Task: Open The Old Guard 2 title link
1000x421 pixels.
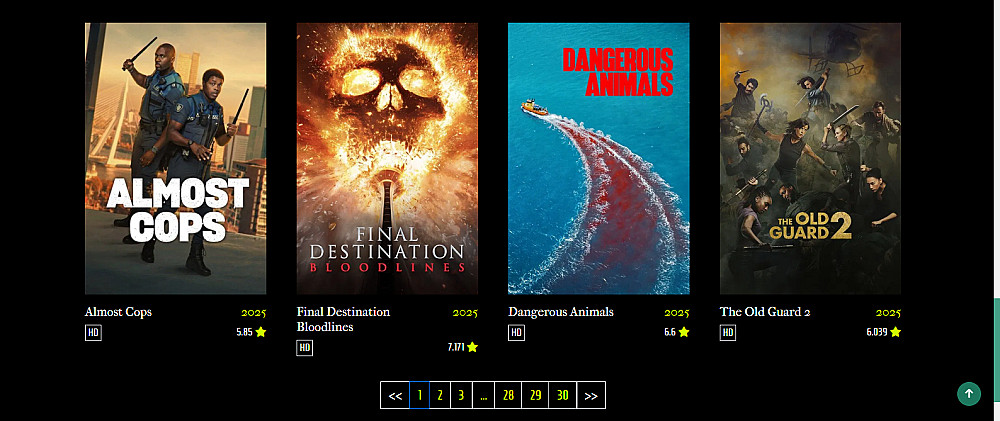Action: (x=765, y=312)
